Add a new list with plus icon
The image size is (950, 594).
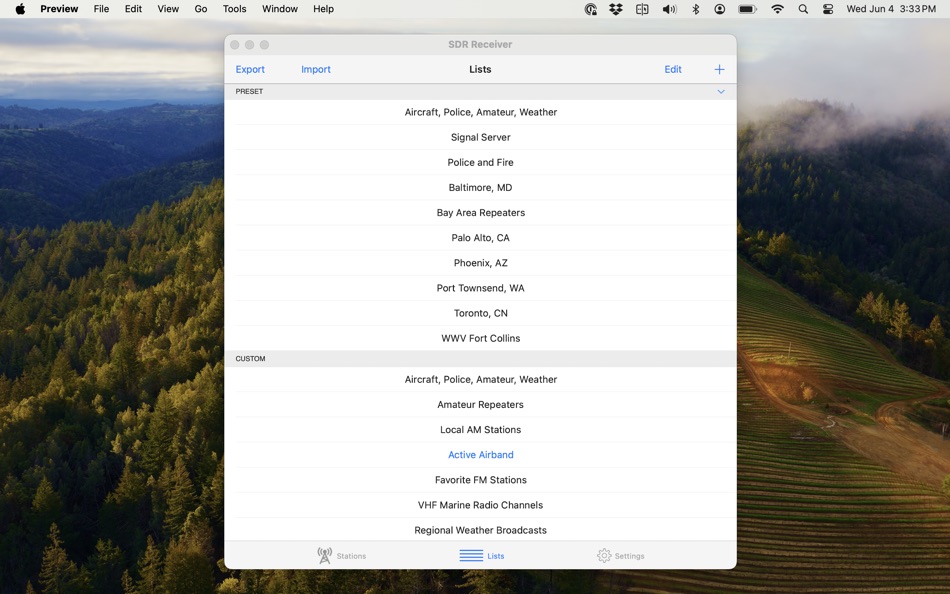(719, 70)
